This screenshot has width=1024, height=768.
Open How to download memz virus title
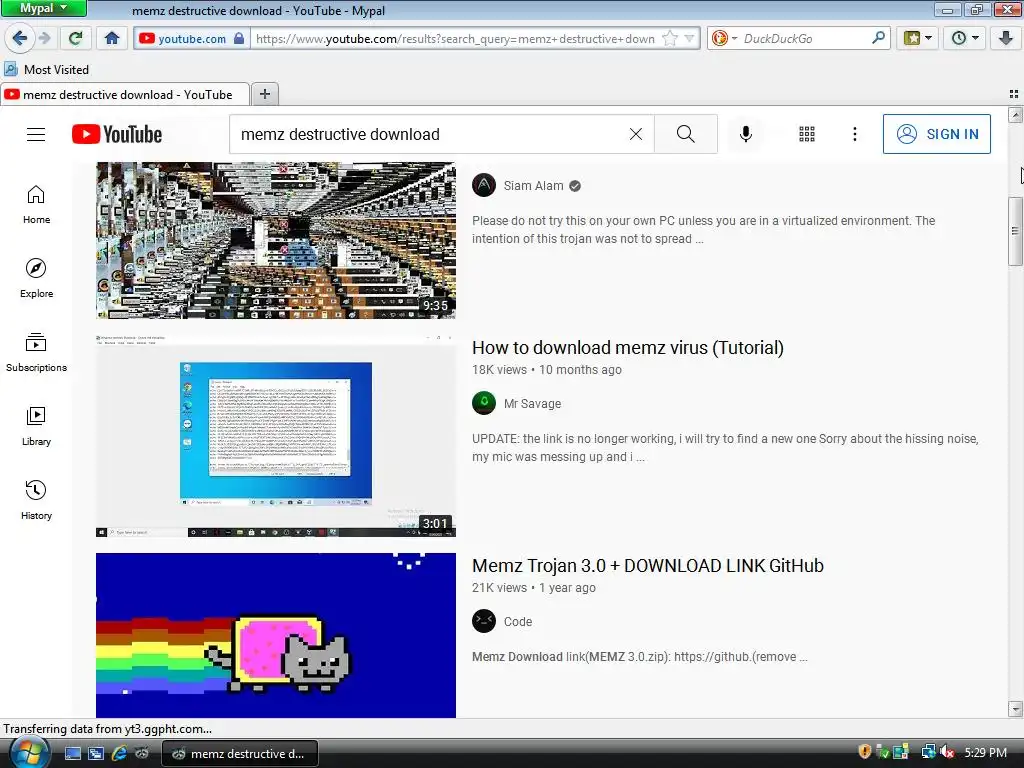point(628,347)
